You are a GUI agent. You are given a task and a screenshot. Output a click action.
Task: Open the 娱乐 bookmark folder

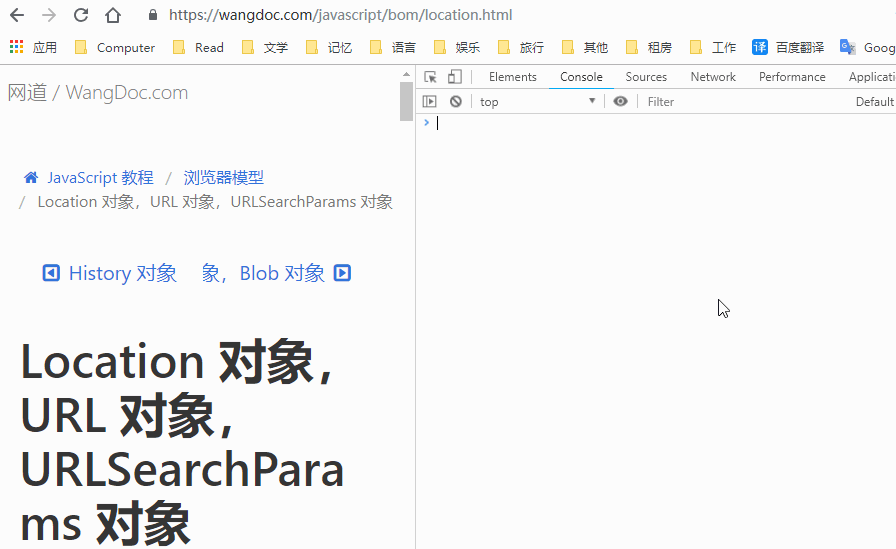point(457,47)
